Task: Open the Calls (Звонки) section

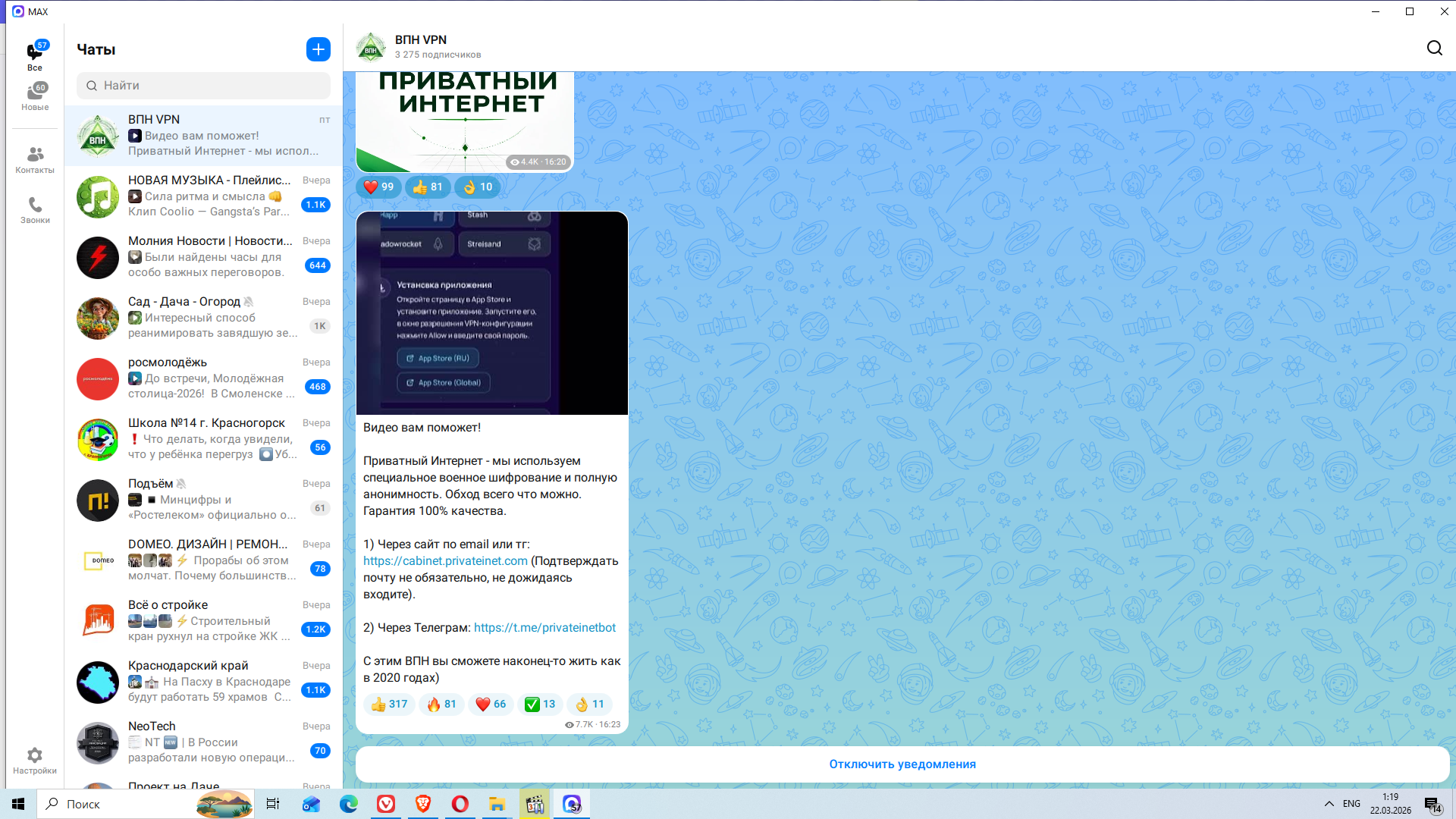Action: (35, 206)
